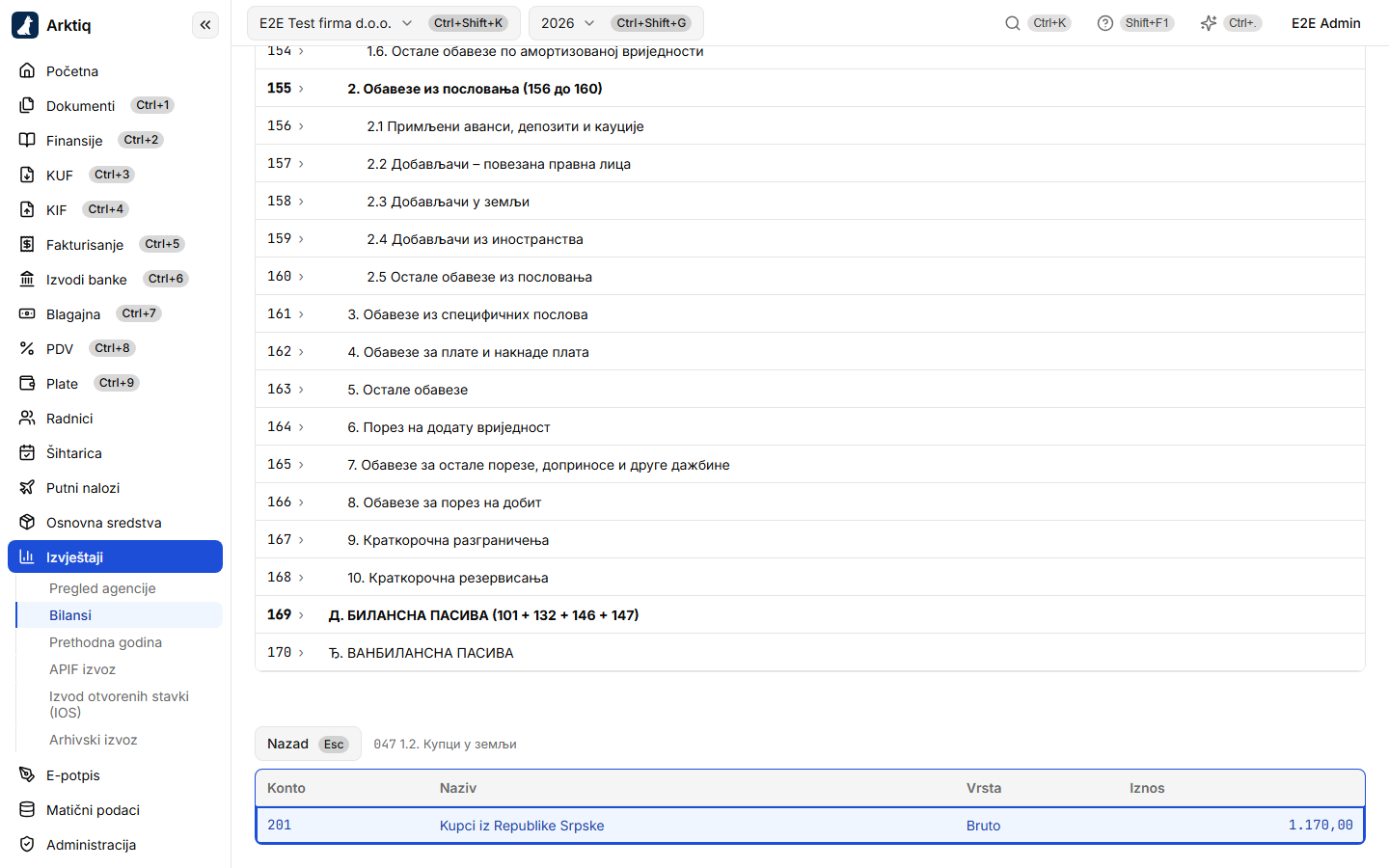Click the Arktiq logo icon

[x=25, y=25]
